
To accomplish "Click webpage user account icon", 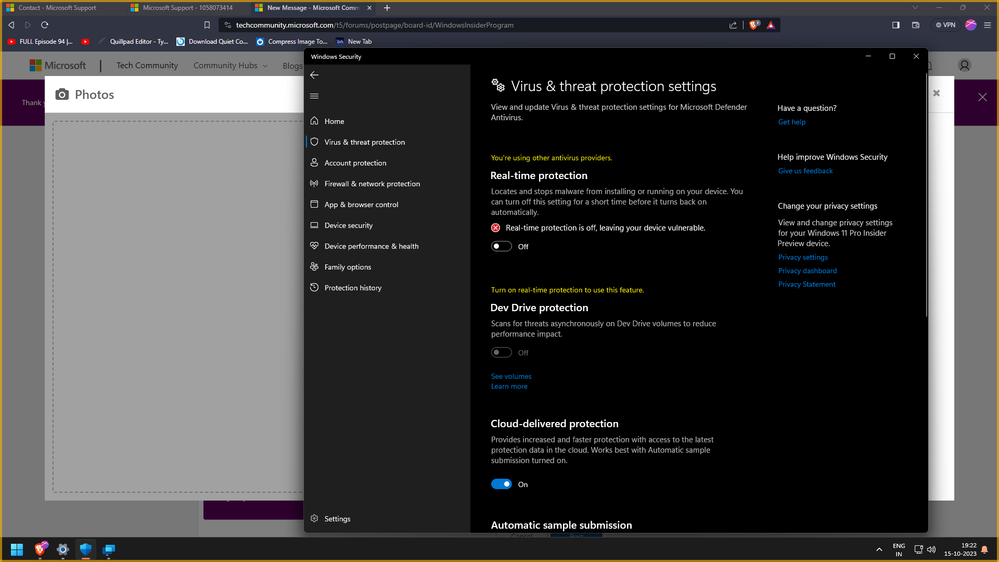I will point(965,66).
